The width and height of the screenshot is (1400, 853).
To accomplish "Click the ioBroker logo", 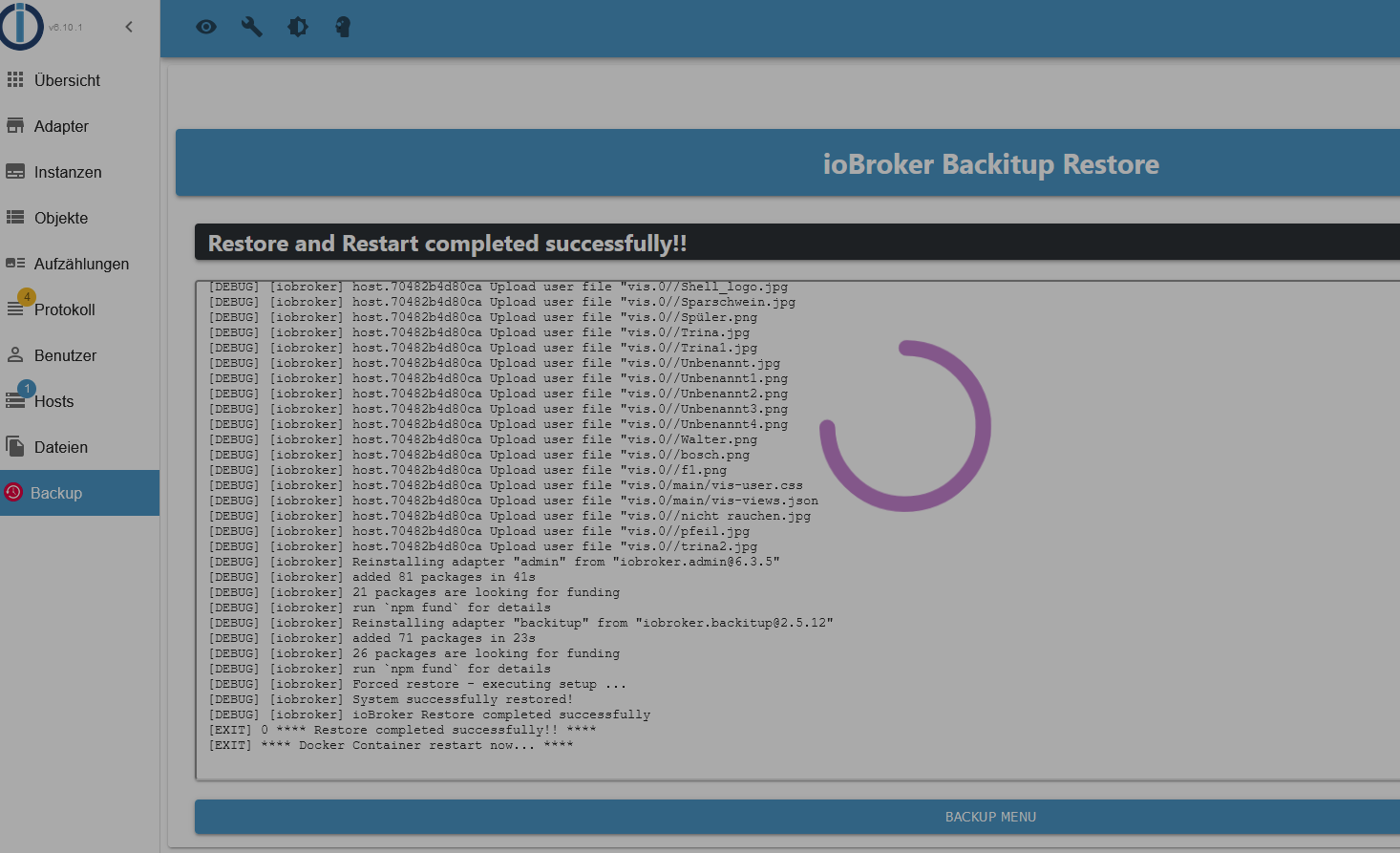I will point(22,26).
